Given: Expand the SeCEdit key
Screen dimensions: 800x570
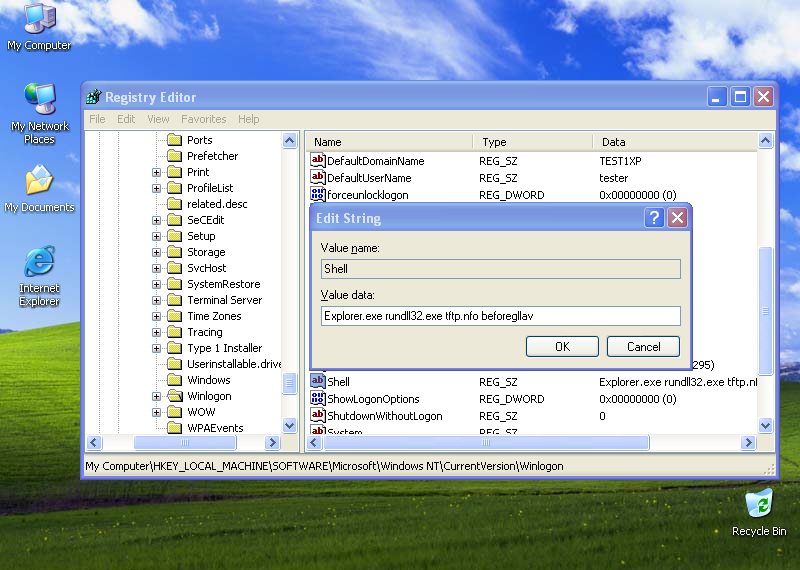Looking at the screenshot, I should (157, 220).
